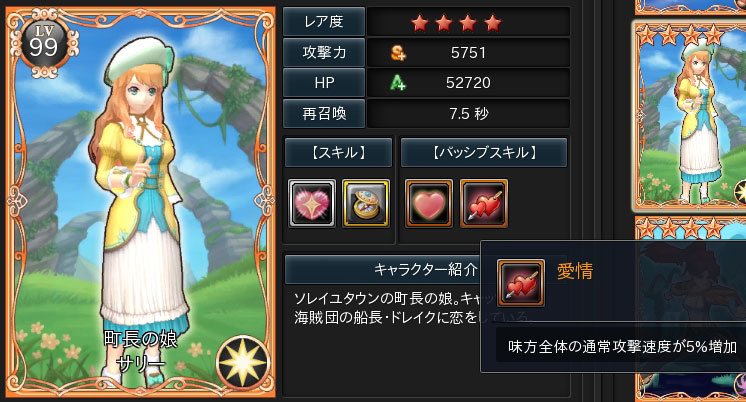Select the sparkling pink heart skill icon
Screen dimensions: 746x402
click(x=312, y=203)
